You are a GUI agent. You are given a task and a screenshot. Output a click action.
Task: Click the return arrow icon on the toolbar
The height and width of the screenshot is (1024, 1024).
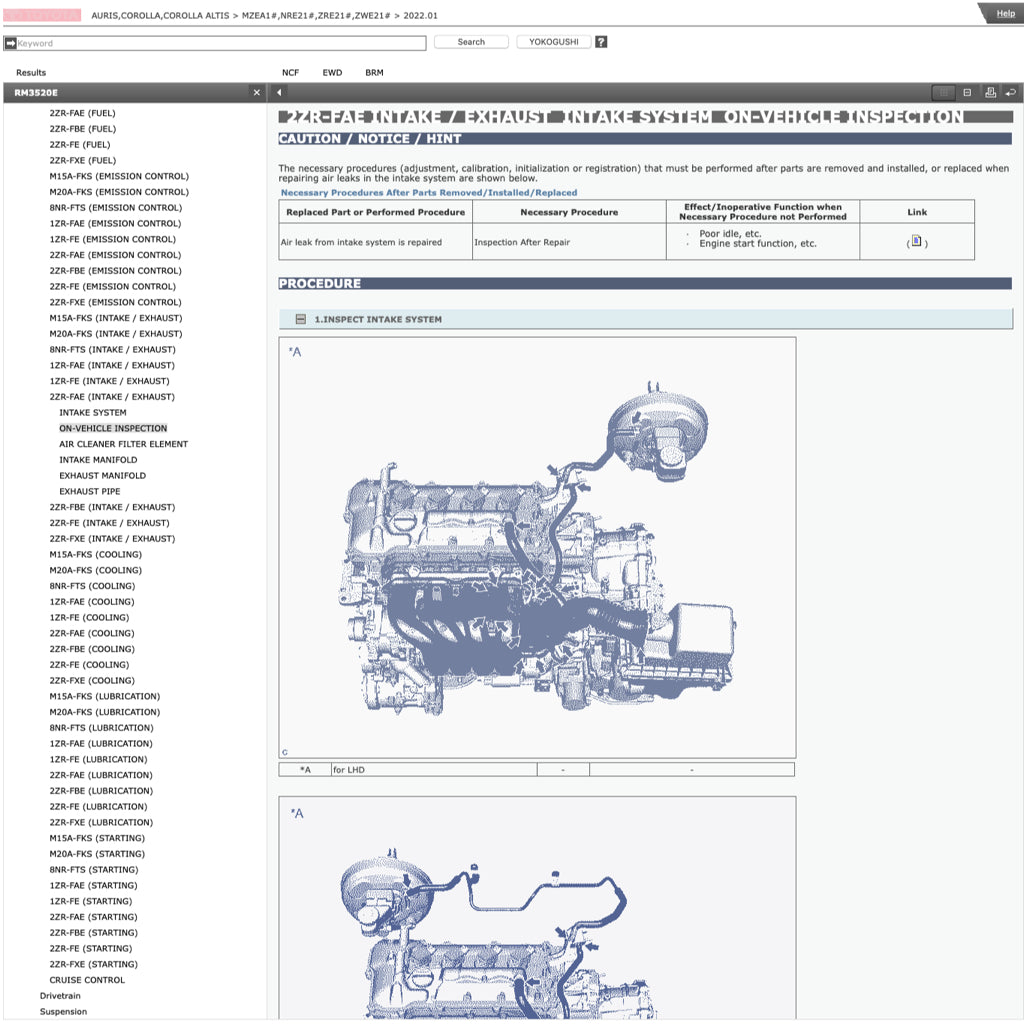point(1012,92)
